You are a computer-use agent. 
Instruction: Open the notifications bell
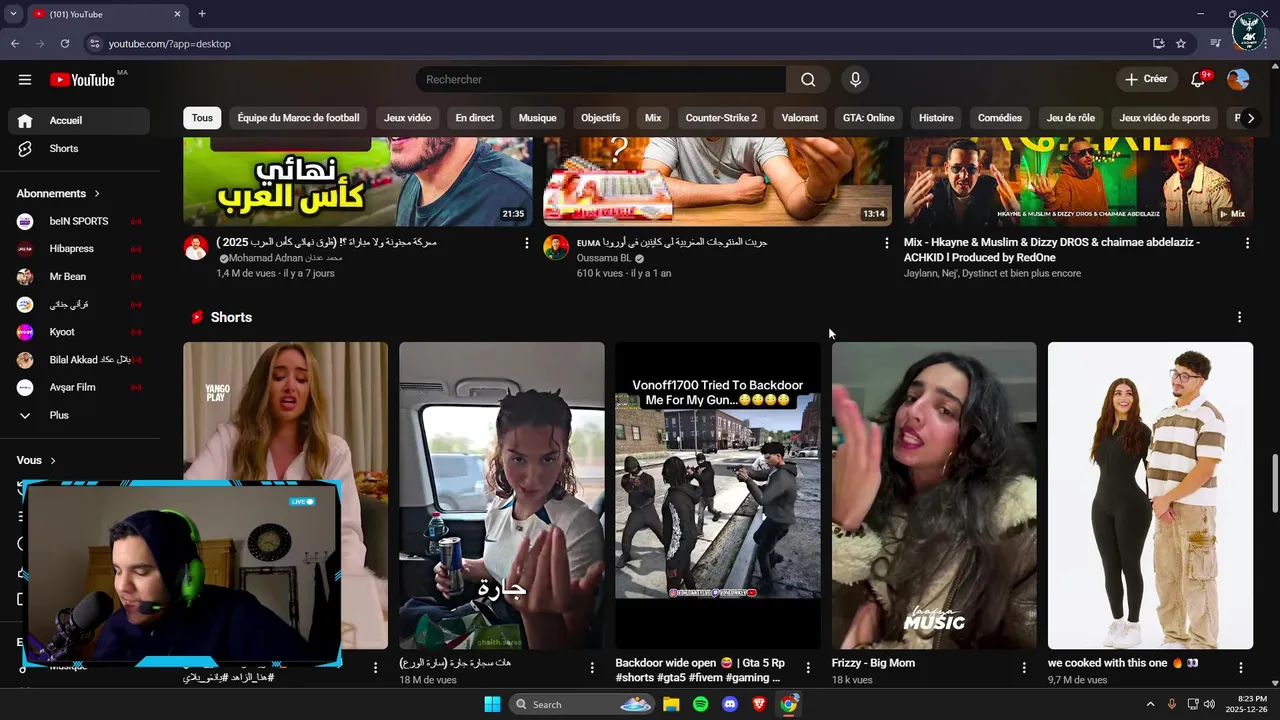pyautogui.click(x=1198, y=79)
